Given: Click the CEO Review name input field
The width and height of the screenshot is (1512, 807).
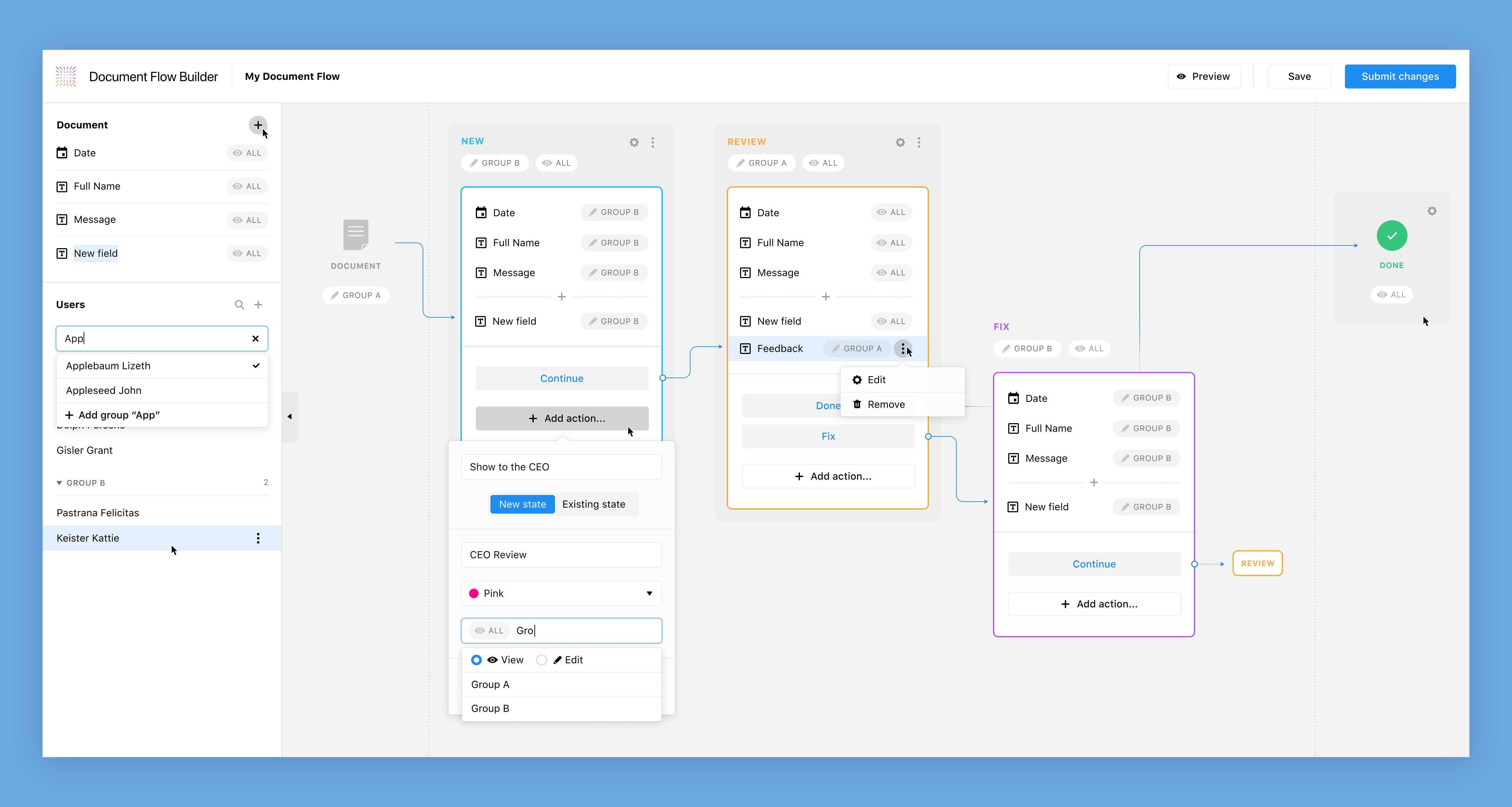Looking at the screenshot, I should (561, 554).
